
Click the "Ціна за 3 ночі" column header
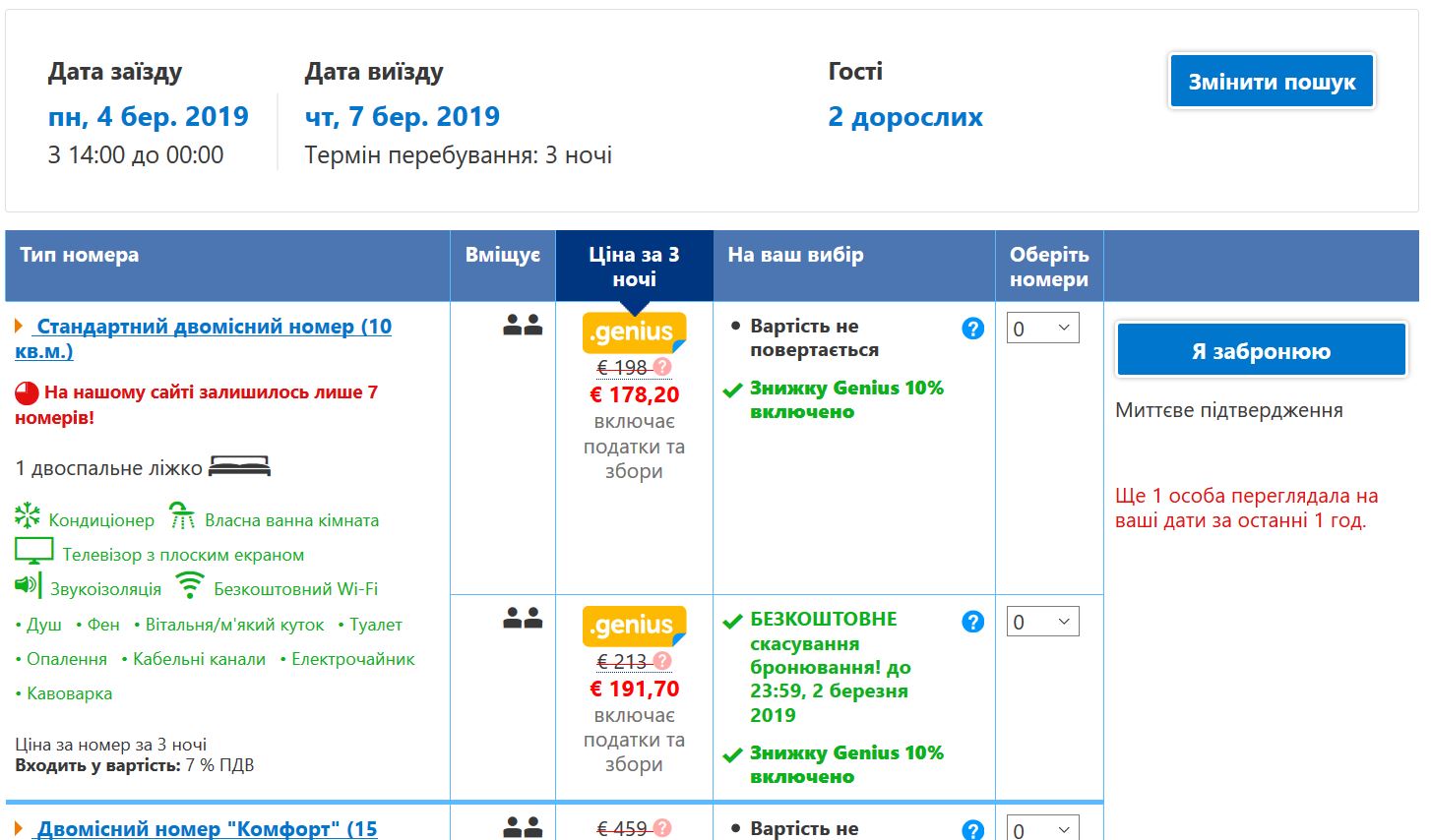point(634,267)
